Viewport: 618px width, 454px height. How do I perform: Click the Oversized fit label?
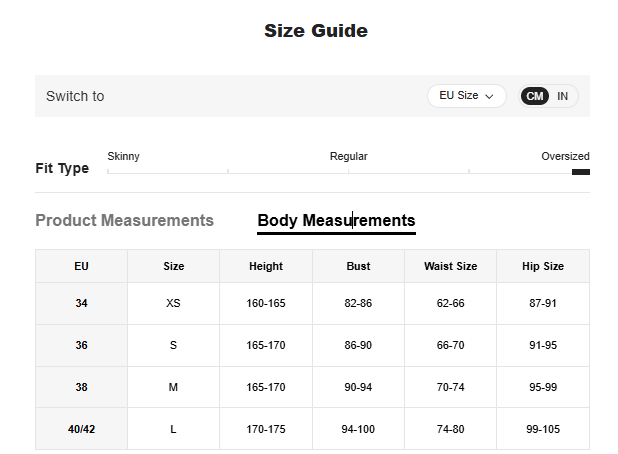(565, 156)
